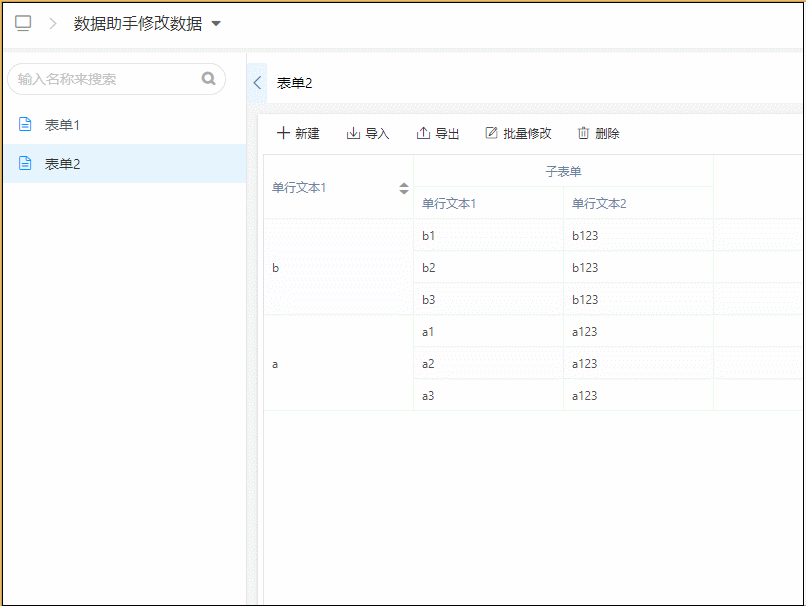Screen dimensions: 806x606
Task: Select 表单1 in the sidebar list
Action: pyautogui.click(x=62, y=125)
